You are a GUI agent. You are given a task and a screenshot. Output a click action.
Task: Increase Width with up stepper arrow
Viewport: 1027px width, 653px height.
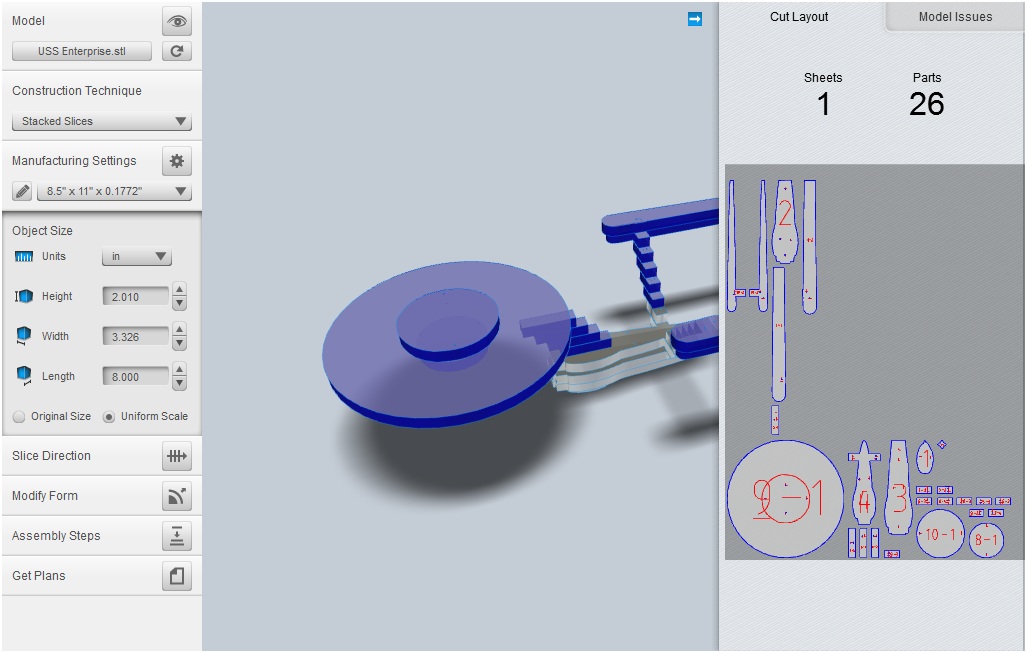(179, 329)
